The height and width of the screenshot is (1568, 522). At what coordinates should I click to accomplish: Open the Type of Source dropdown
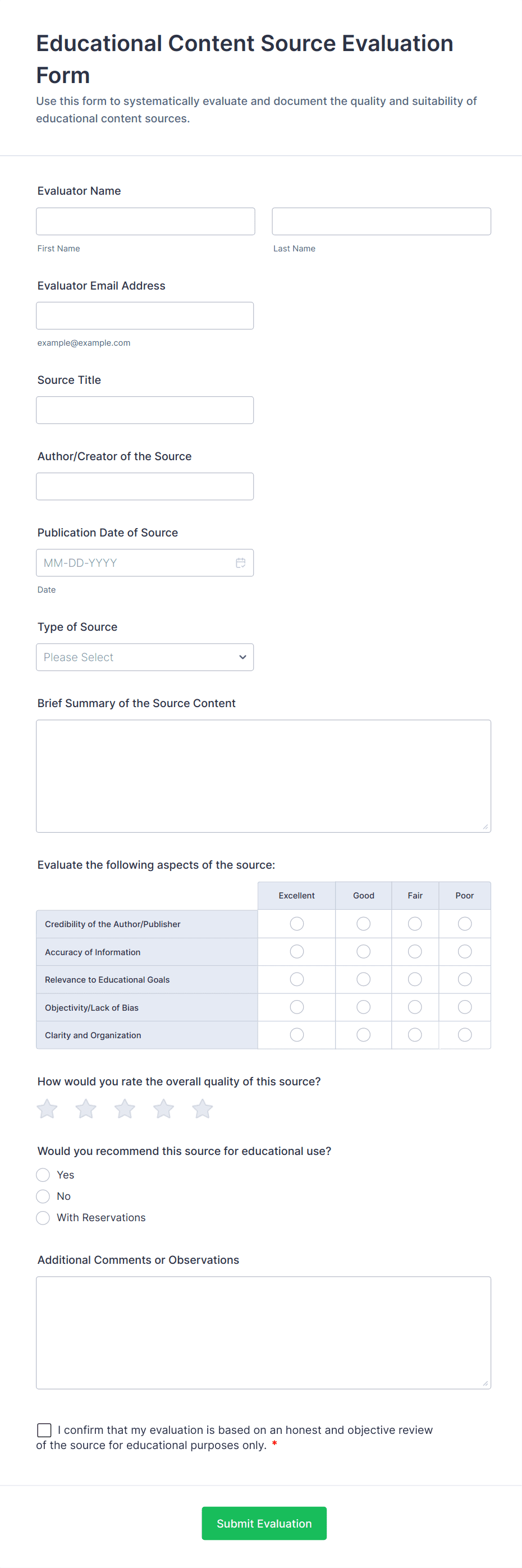click(145, 657)
